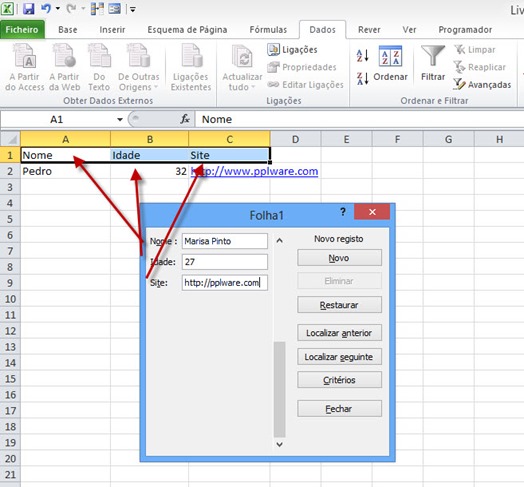Viewport: 524px width, 487px height.
Task: Close the Folha1 form dialog
Action: [372, 212]
